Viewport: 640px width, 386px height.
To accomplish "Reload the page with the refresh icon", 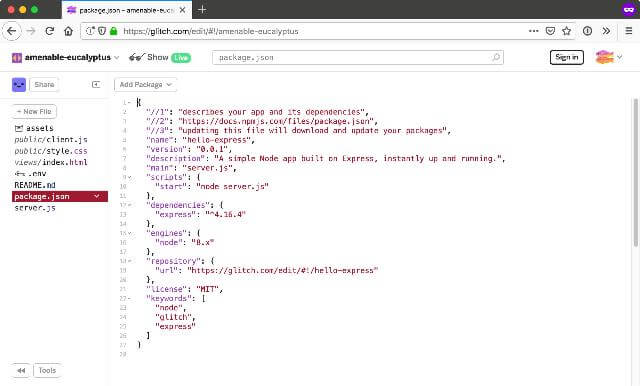I will coord(49,31).
